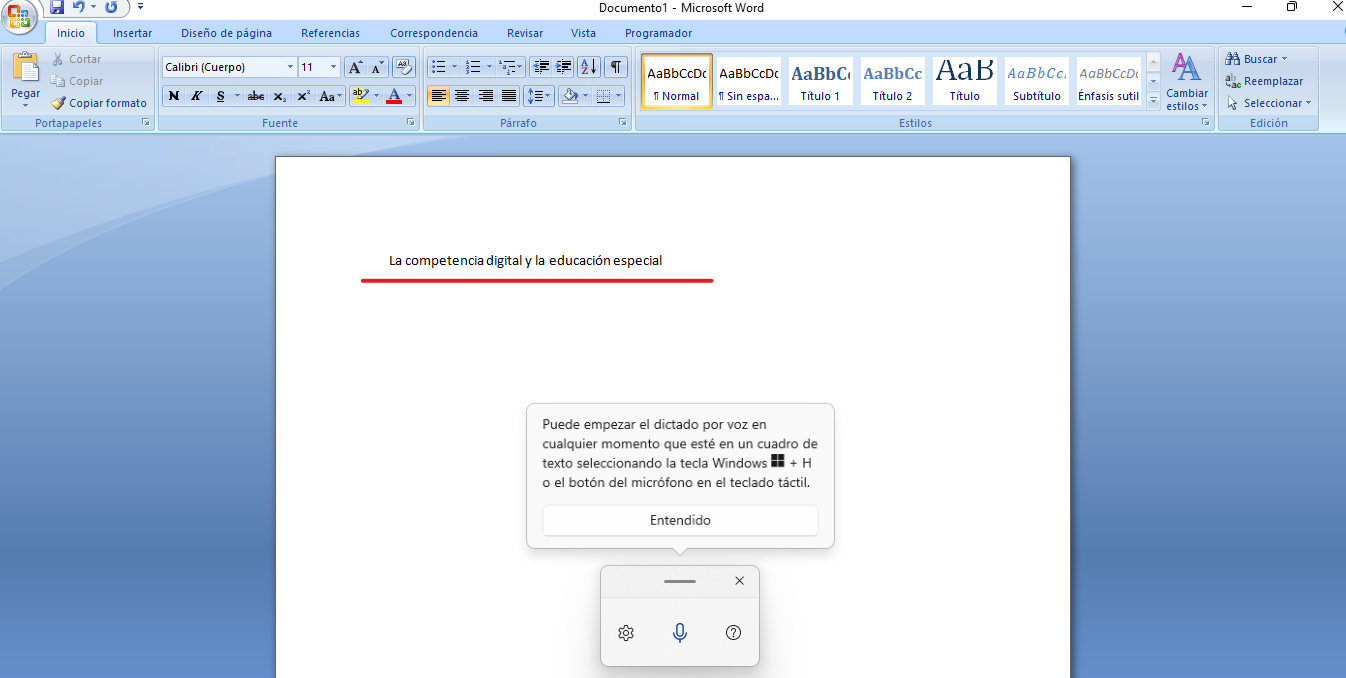1346x678 pixels.
Task: Toggle bold N formatting
Action: click(174, 96)
